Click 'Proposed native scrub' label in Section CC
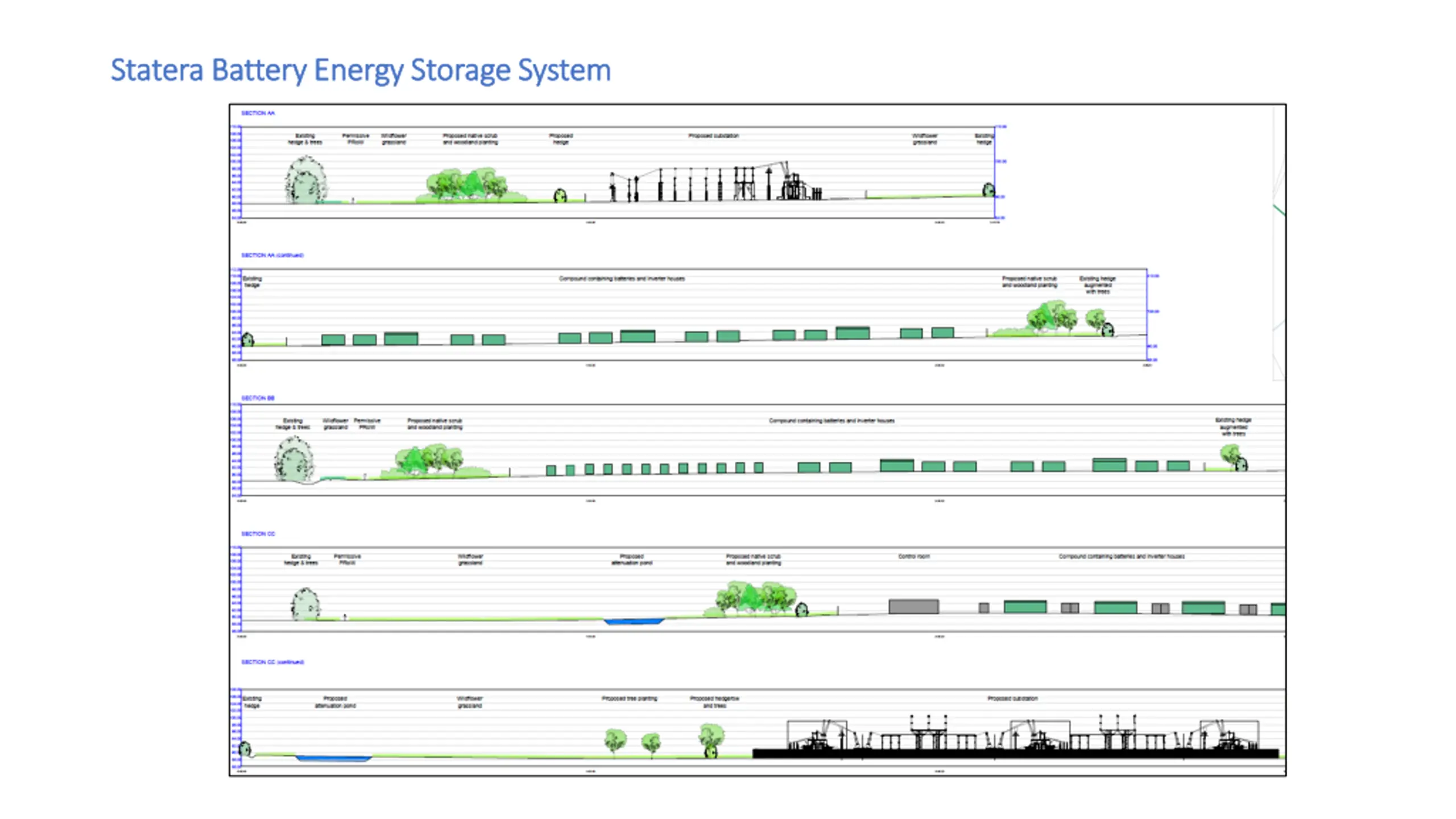 [753, 560]
